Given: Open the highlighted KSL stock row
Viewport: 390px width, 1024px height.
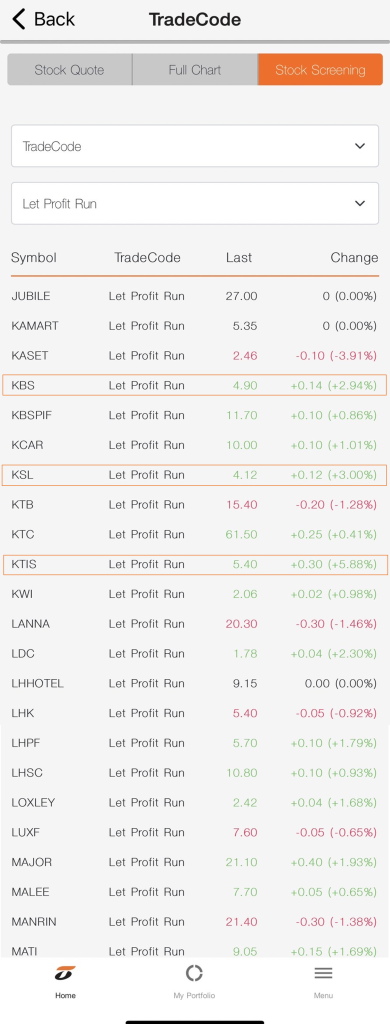Looking at the screenshot, I should [195, 475].
